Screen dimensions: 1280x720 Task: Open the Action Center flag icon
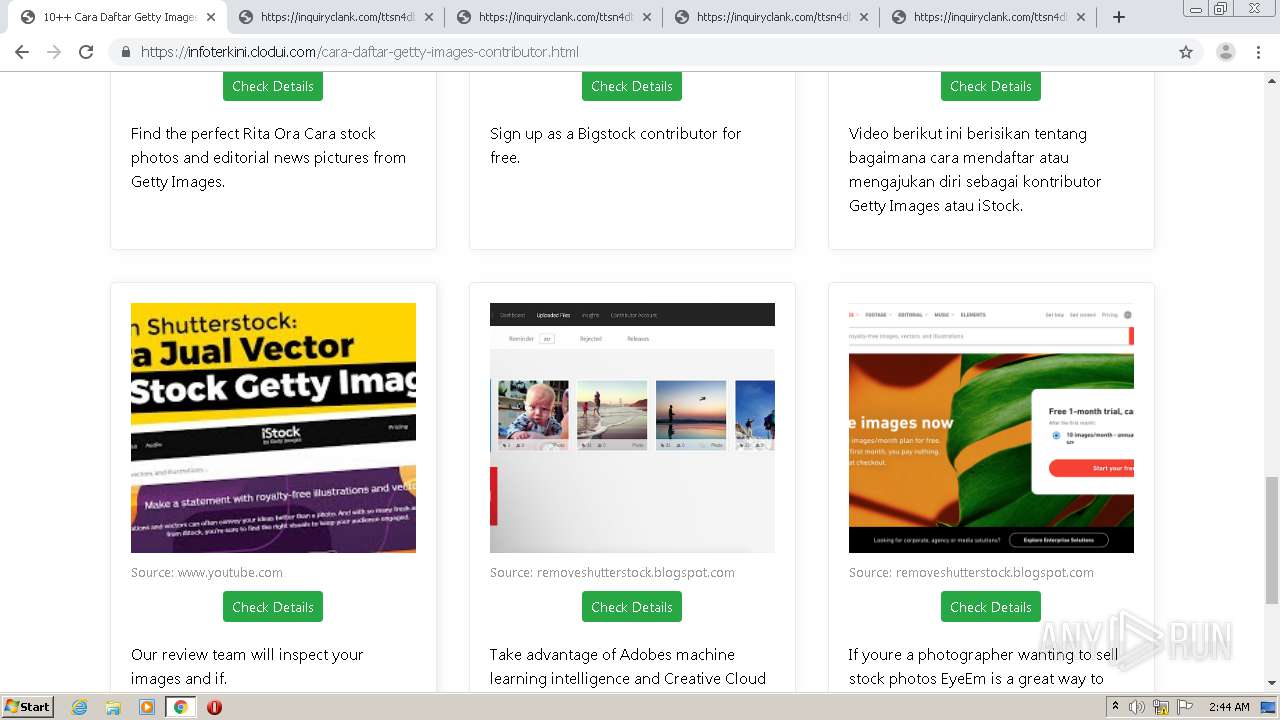(1185, 707)
